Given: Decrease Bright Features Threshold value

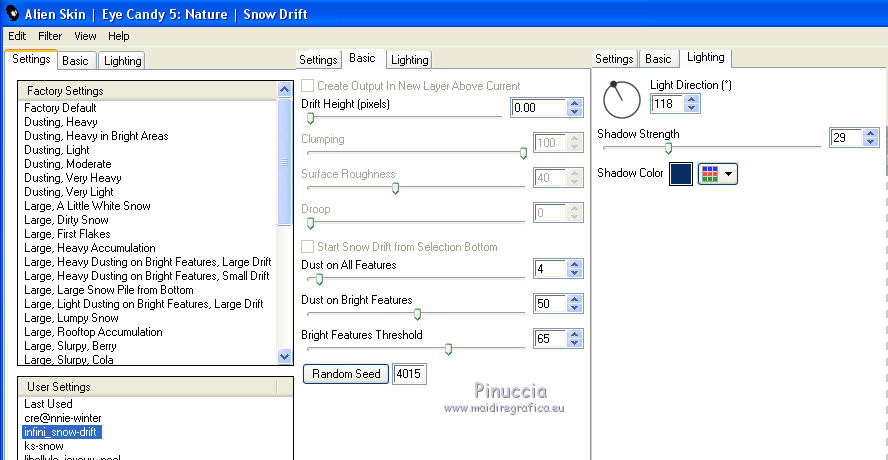Looking at the screenshot, I should coord(575,343).
